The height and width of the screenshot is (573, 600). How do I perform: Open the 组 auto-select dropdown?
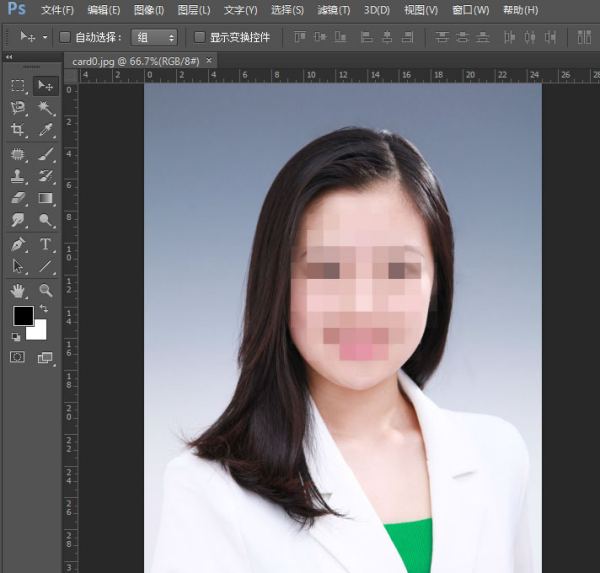[x=156, y=37]
